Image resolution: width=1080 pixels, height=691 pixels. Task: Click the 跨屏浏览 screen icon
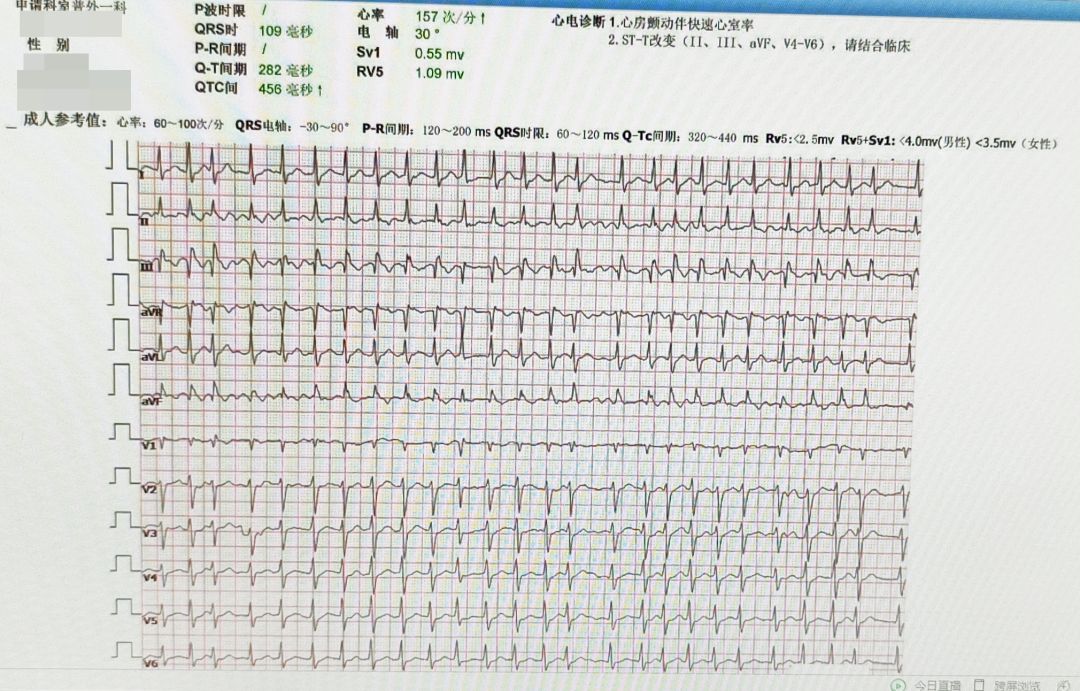pos(979,685)
